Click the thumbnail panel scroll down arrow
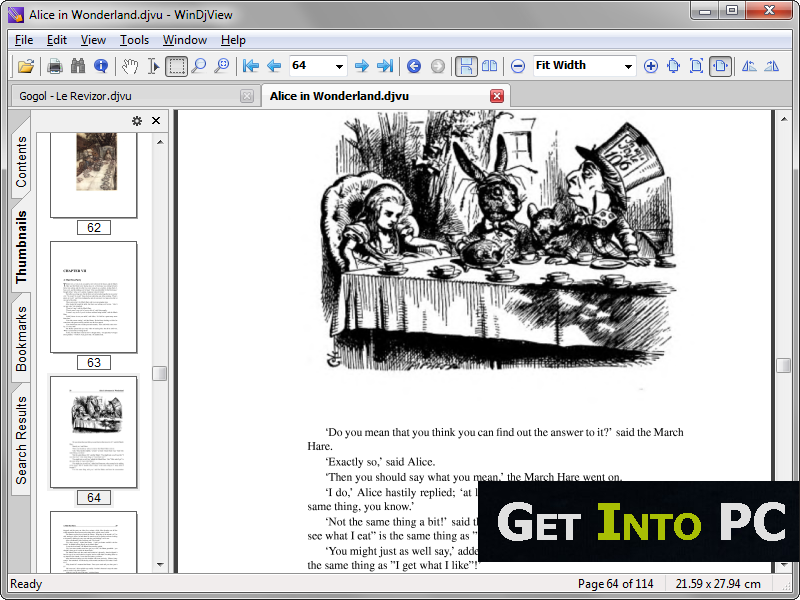 tap(160, 564)
